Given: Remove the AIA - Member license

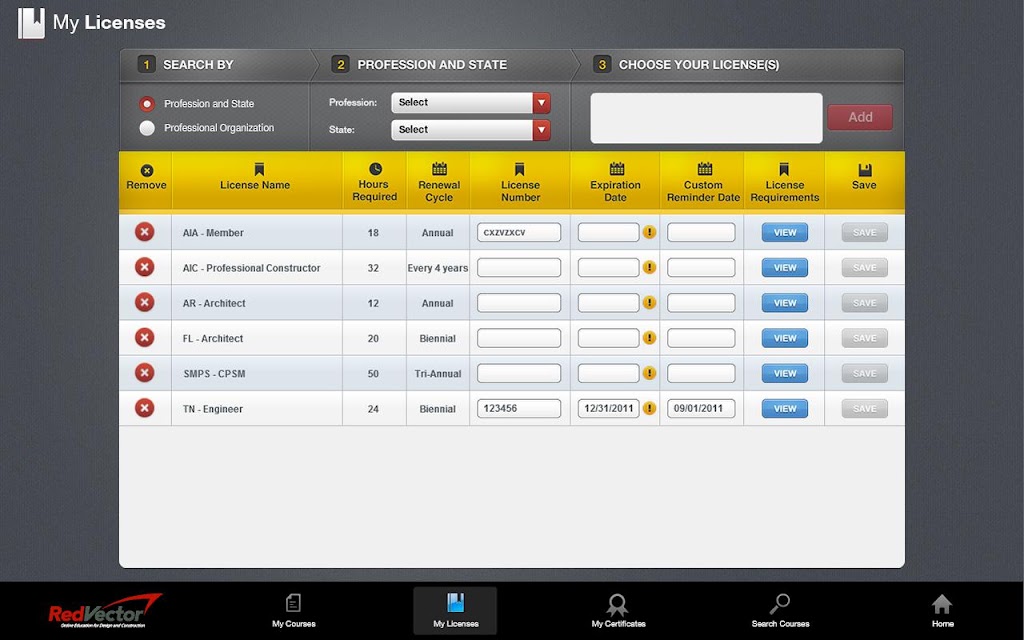Looking at the screenshot, I should [144, 232].
